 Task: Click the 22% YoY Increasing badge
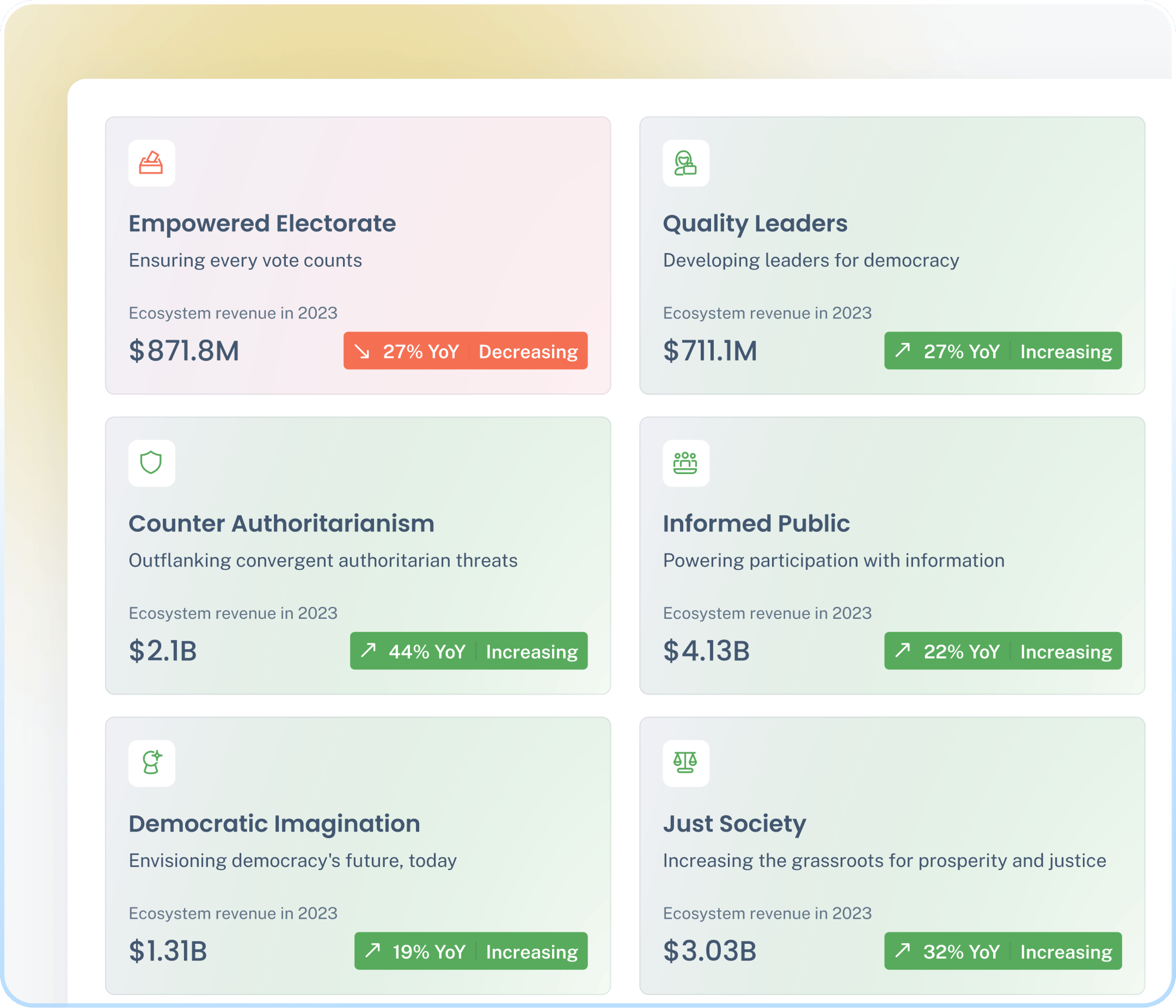(x=1003, y=651)
